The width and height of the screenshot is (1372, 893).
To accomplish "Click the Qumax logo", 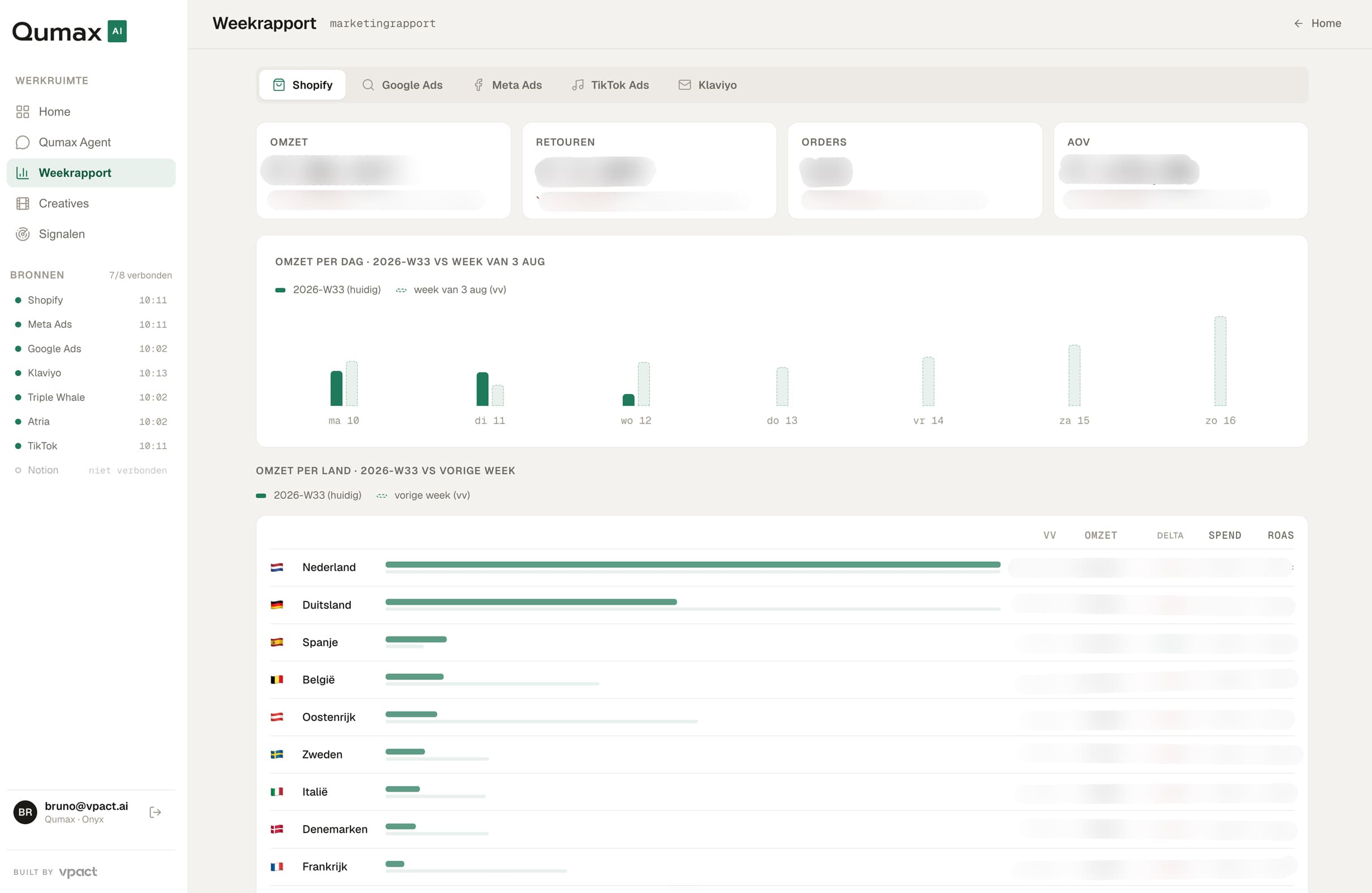I will click(69, 31).
